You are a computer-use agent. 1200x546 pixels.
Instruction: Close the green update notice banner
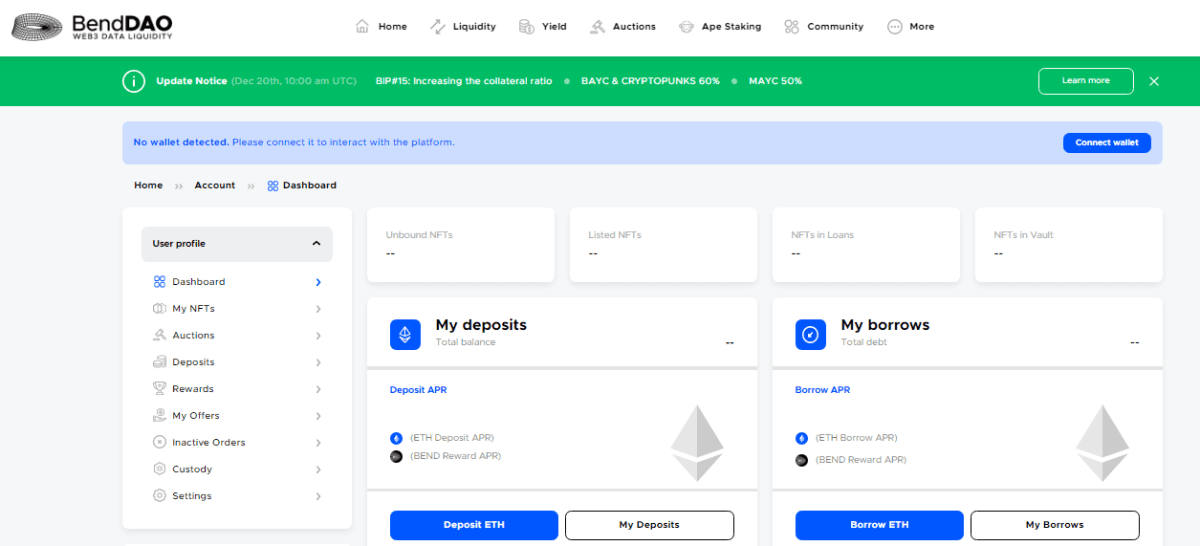(x=1154, y=81)
